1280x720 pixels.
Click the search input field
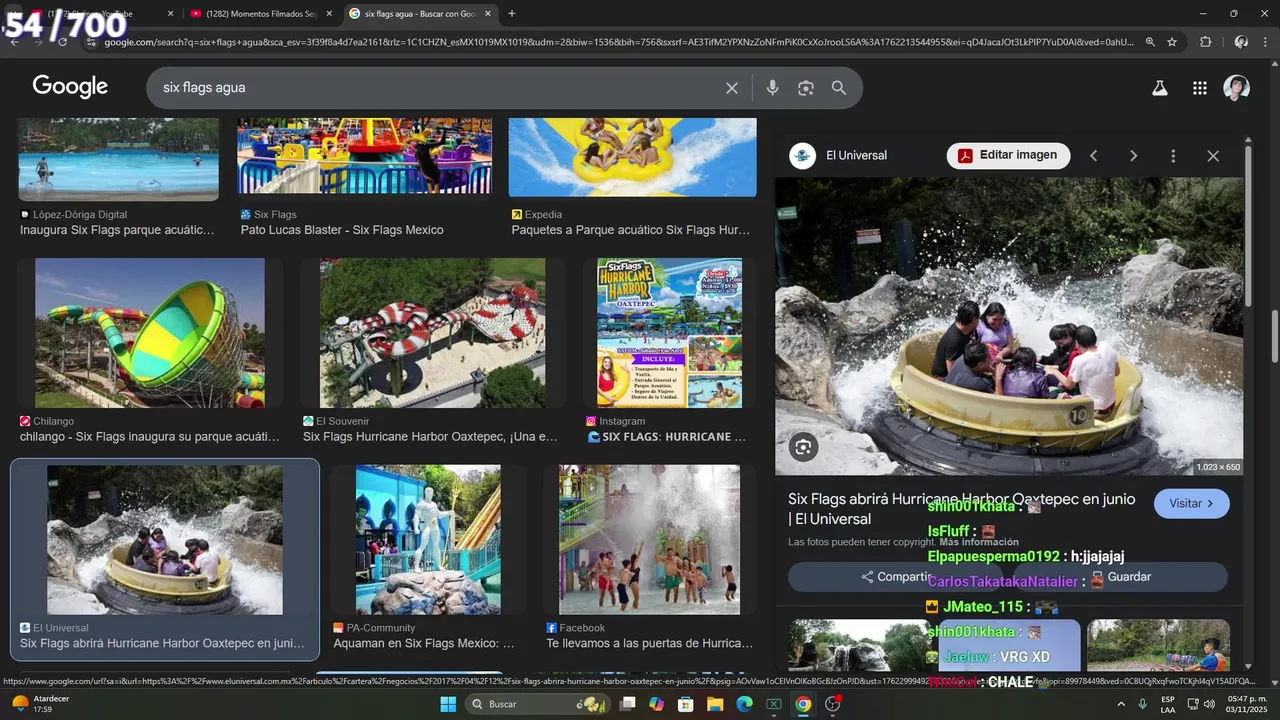(440, 88)
